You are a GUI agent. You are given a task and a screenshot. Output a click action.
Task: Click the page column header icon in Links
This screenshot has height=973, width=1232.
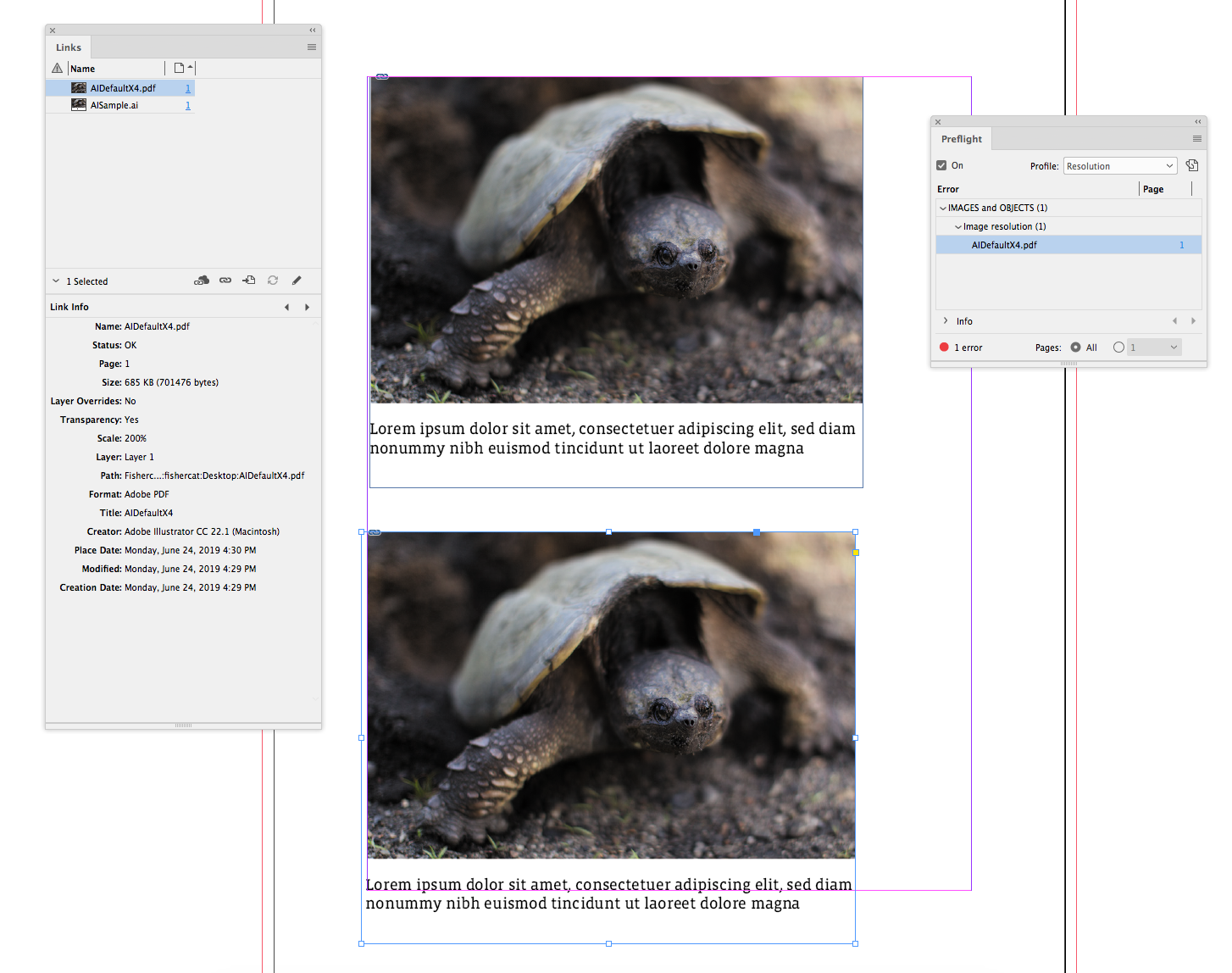click(179, 69)
